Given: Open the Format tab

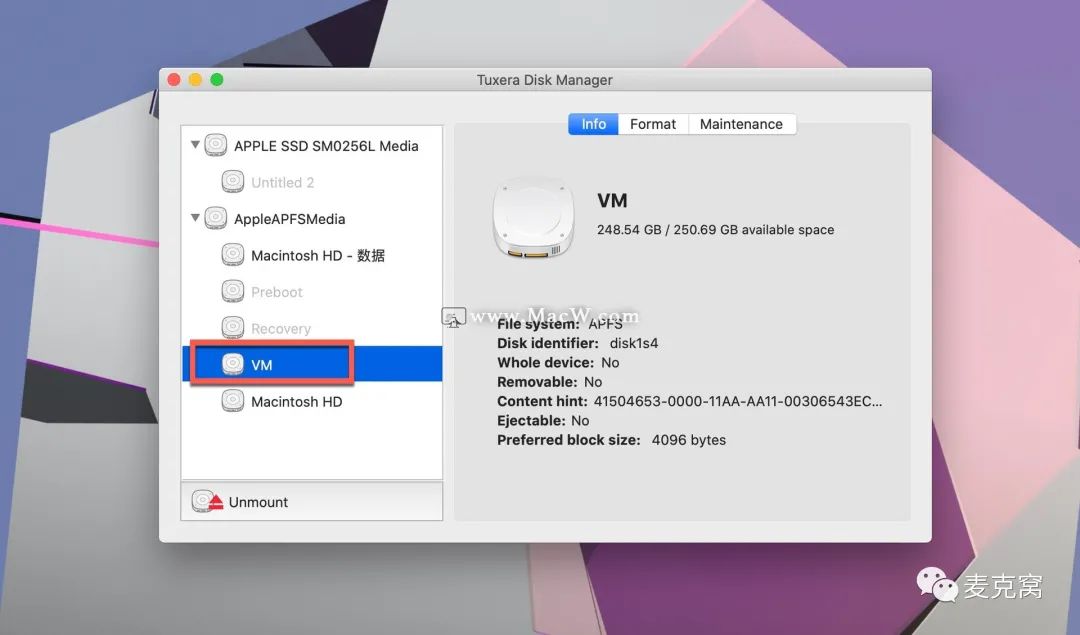Looking at the screenshot, I should tap(653, 124).
